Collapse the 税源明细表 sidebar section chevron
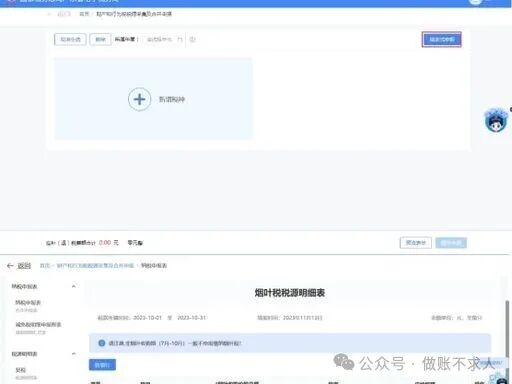Screen dimensions: 512x384 [x=74, y=354]
